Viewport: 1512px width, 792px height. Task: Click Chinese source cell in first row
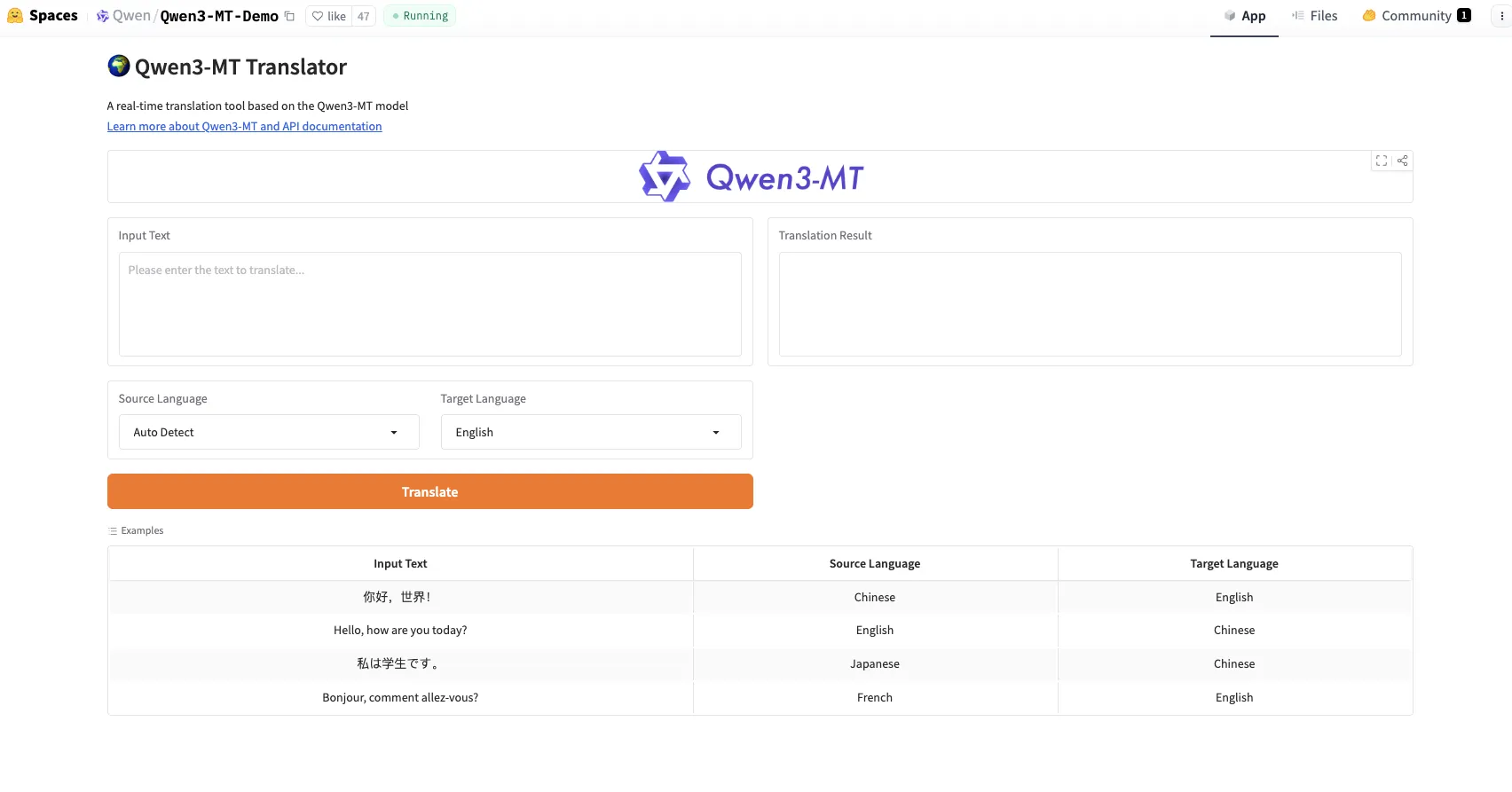pyautogui.click(x=875, y=598)
